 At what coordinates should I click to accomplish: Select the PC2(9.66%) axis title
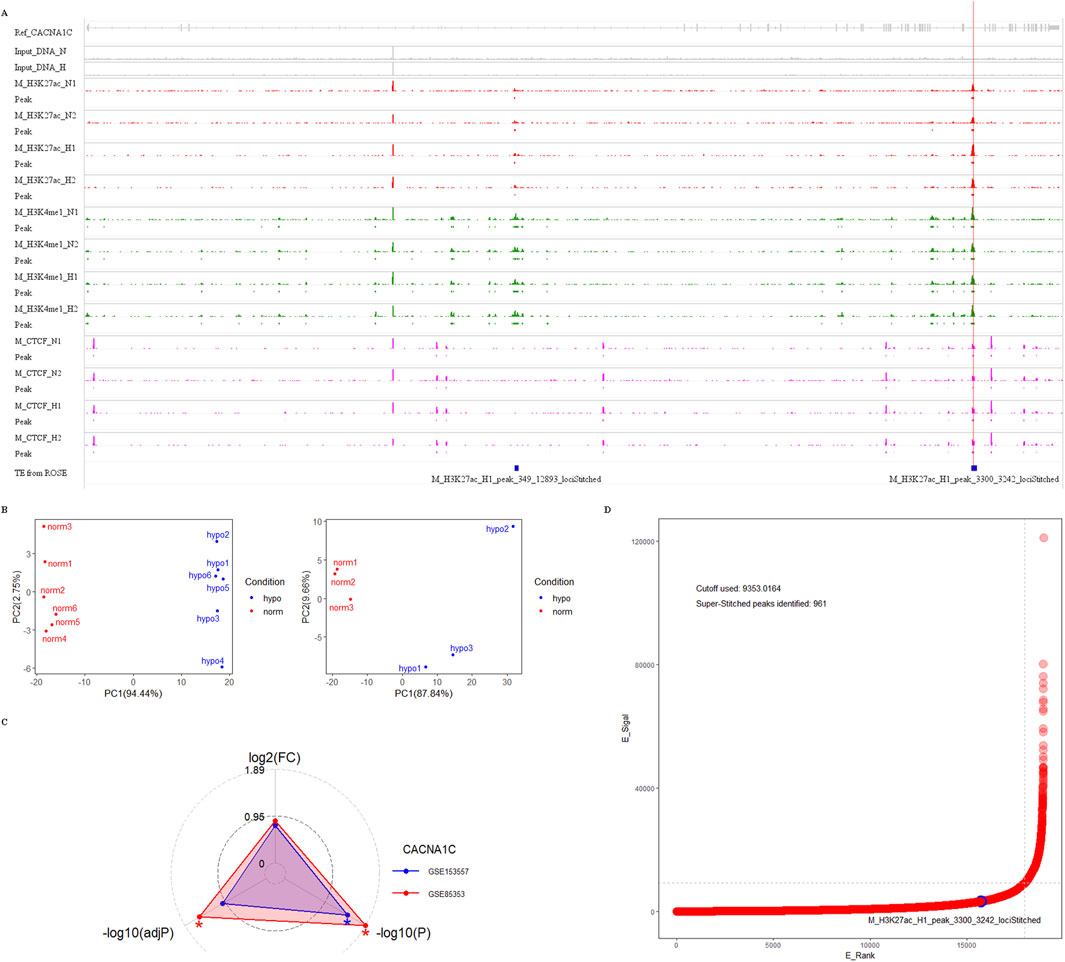306,596
